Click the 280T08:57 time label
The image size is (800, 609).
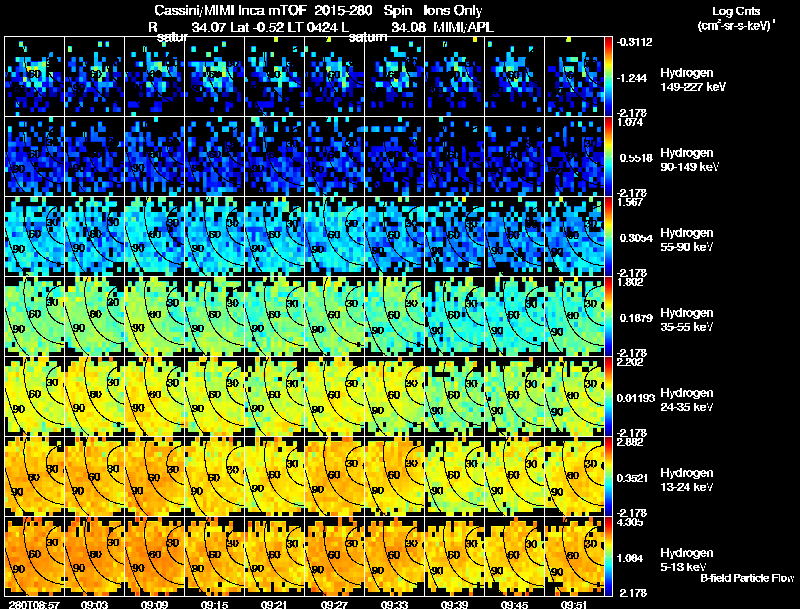coord(34,605)
